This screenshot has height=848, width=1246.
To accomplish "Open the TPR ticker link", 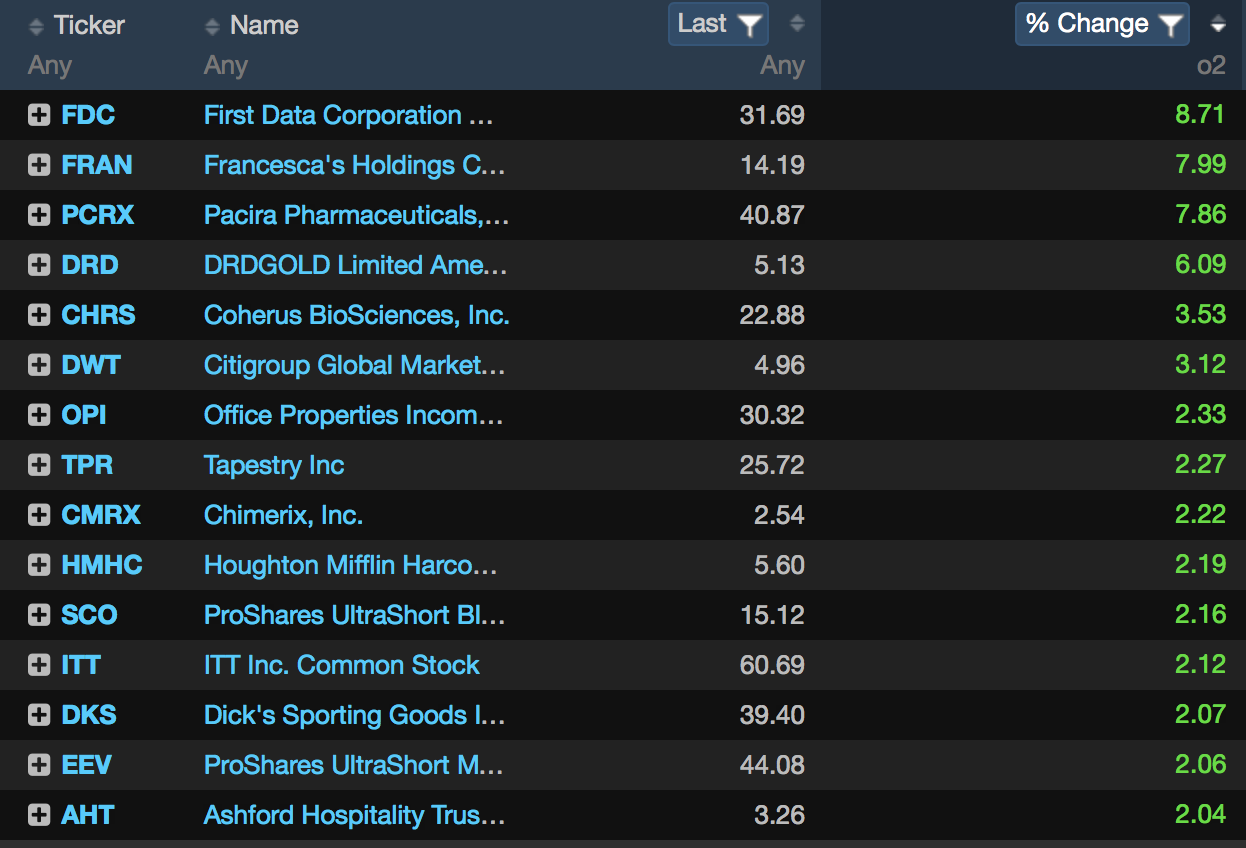I will (x=87, y=465).
